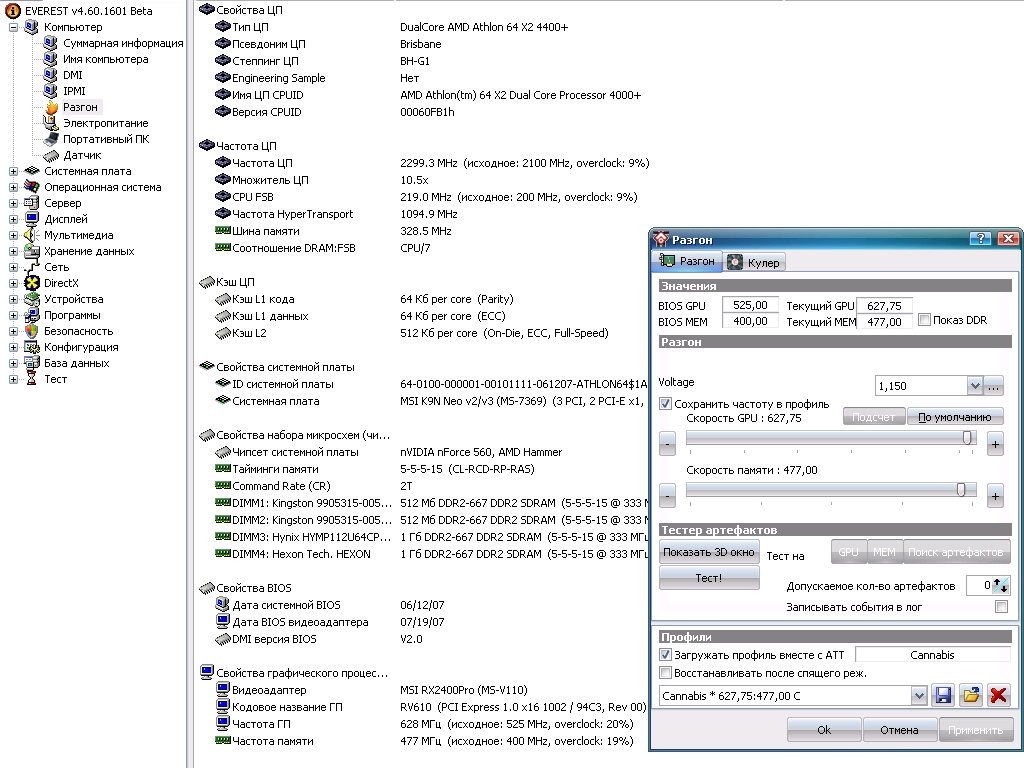This screenshot has width=1024, height=768.
Task: Open the DMI item icon
Action: coord(50,74)
